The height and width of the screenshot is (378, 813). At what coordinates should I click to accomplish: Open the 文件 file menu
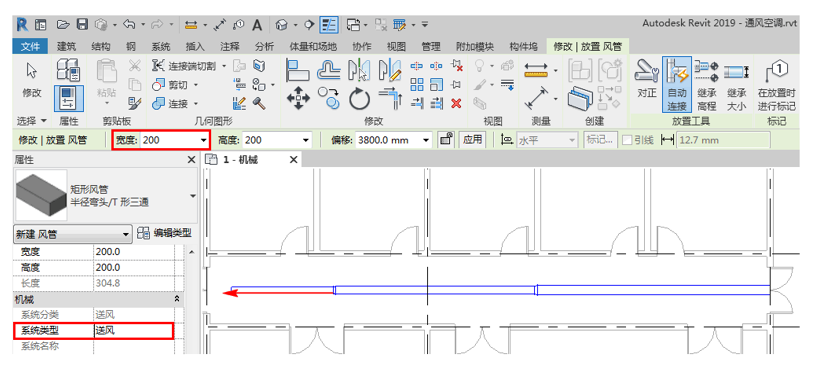[x=30, y=46]
